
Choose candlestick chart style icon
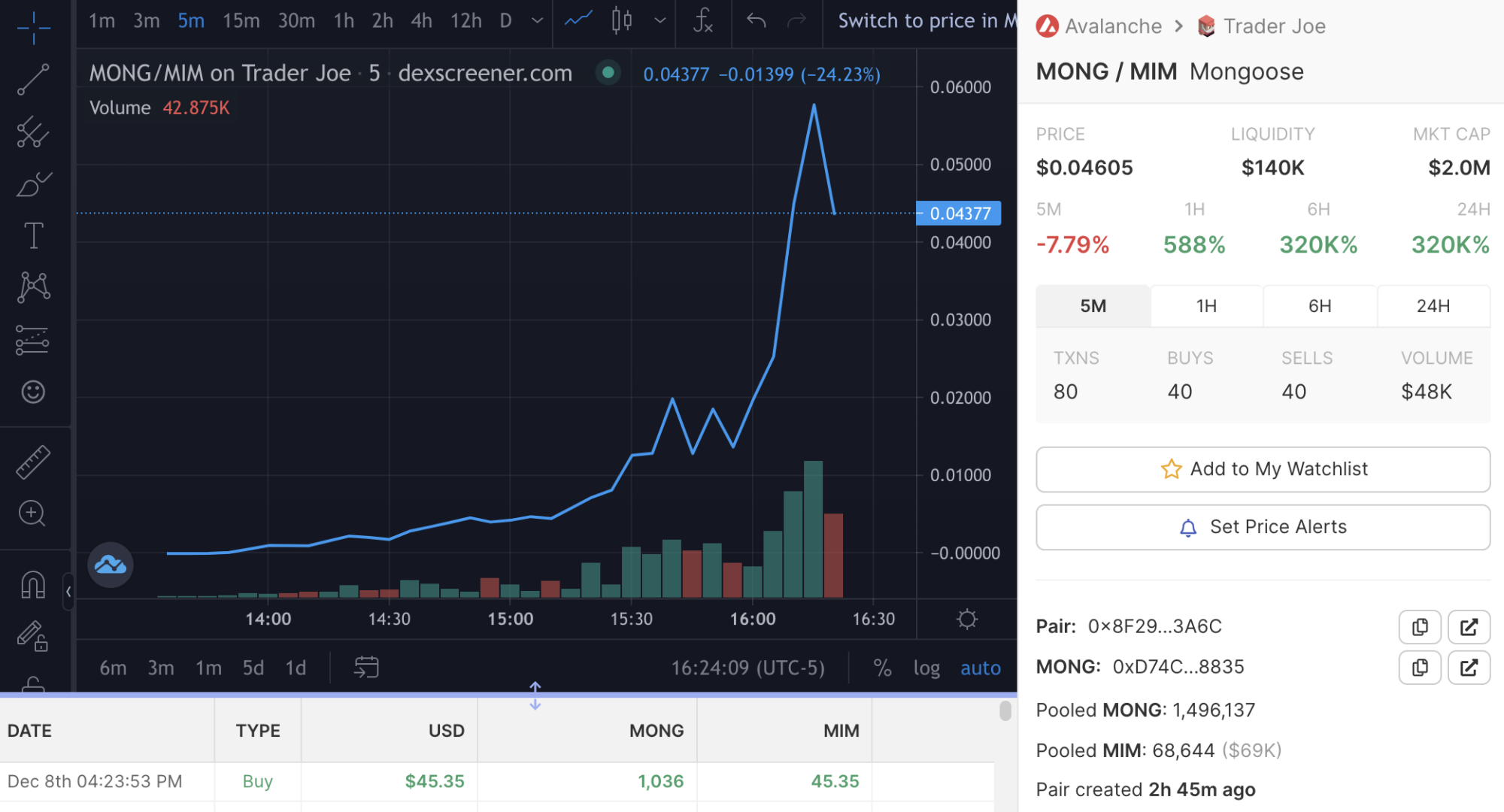[x=621, y=20]
